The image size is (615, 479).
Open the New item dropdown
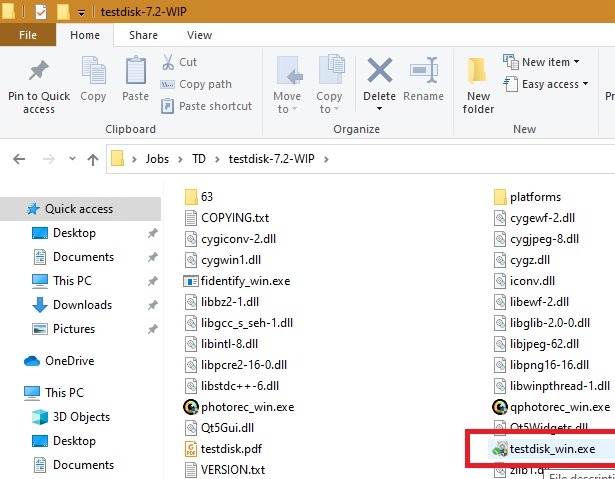(541, 62)
